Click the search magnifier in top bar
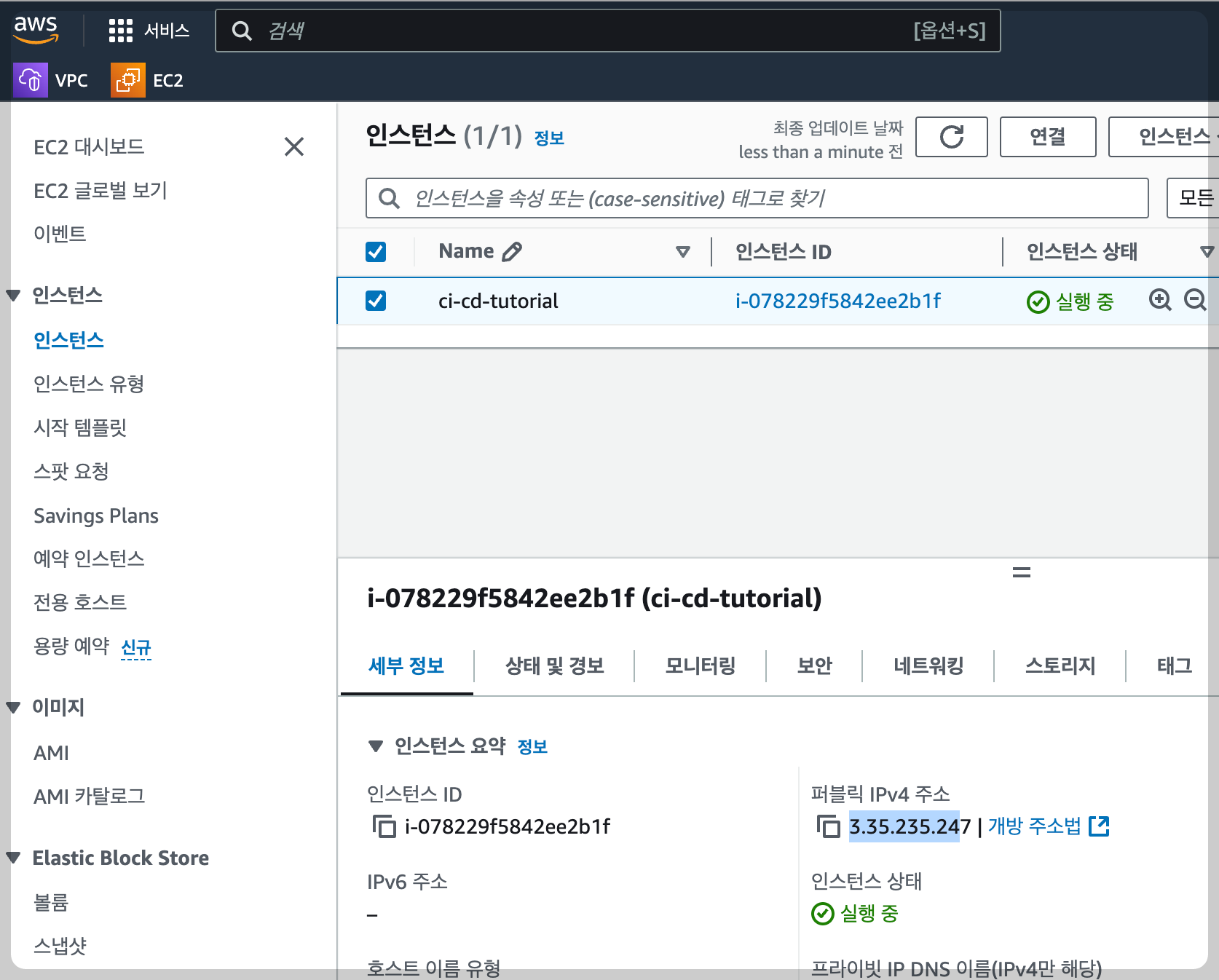This screenshot has width=1219, height=980. click(242, 31)
